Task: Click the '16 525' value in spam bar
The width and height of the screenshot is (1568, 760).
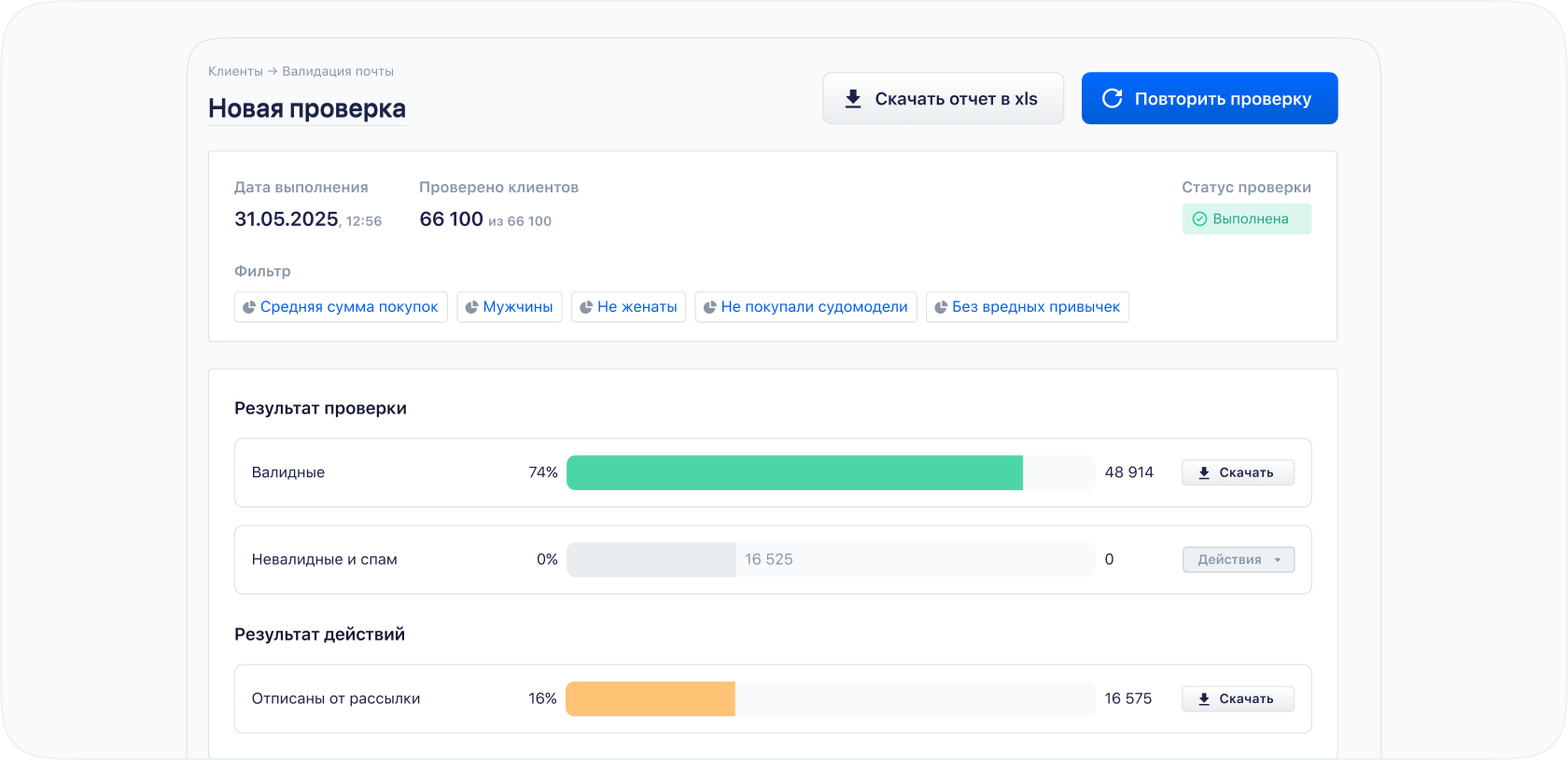Action: coord(769,559)
